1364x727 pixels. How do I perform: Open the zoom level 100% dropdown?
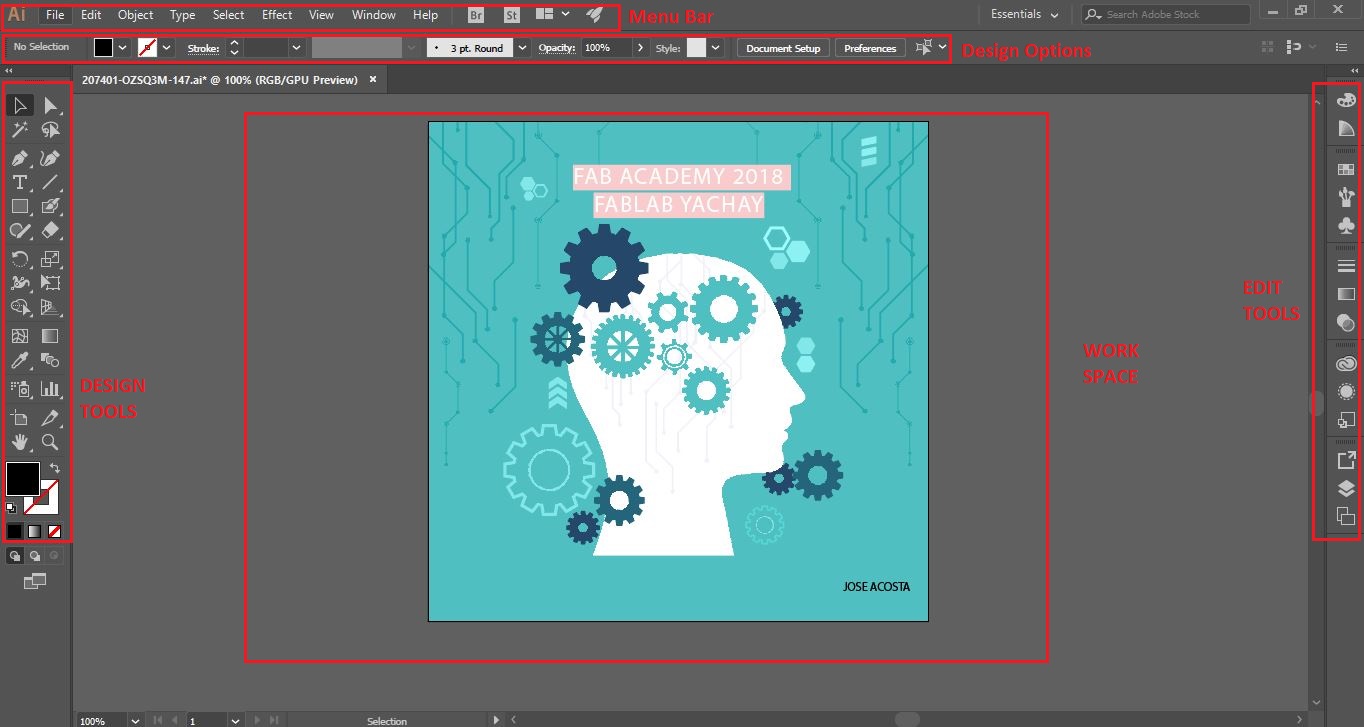(x=134, y=720)
